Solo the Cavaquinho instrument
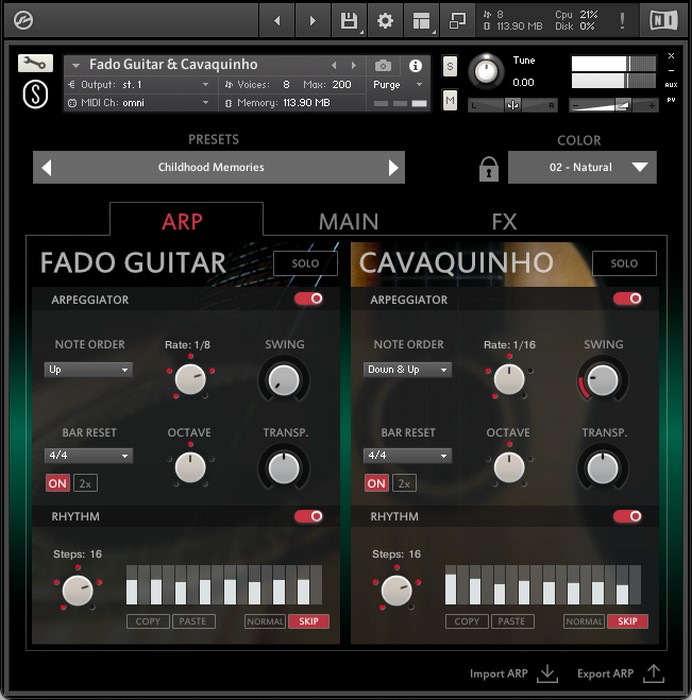This screenshot has height=700, width=692. [624, 264]
